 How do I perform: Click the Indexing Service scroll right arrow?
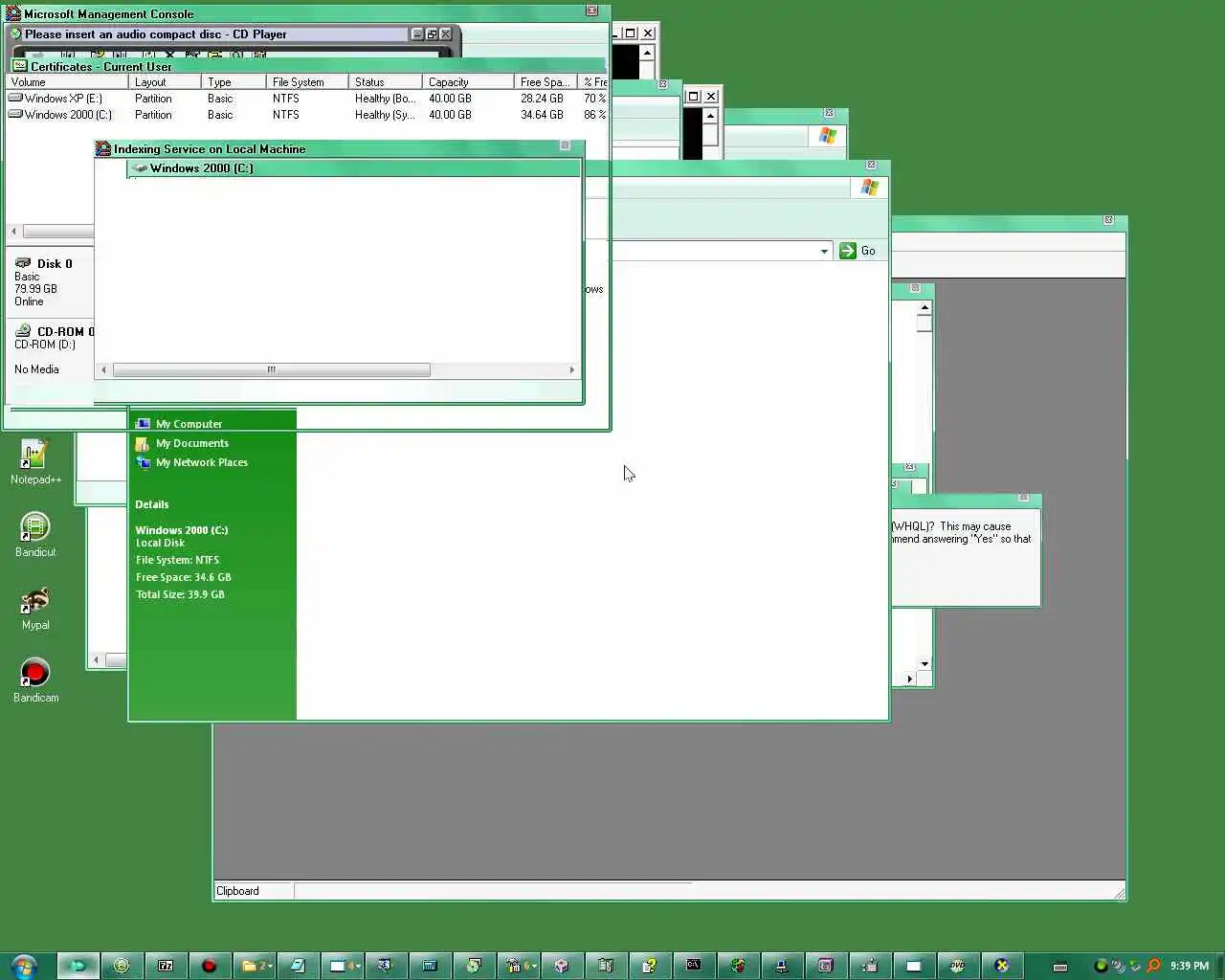point(572,369)
